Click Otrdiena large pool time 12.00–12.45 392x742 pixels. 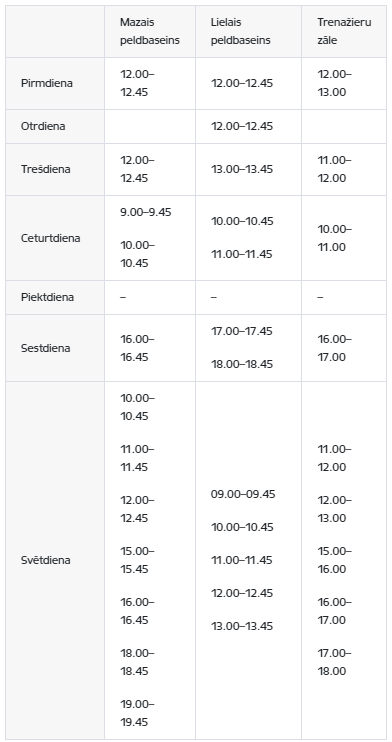pyautogui.click(x=242, y=126)
